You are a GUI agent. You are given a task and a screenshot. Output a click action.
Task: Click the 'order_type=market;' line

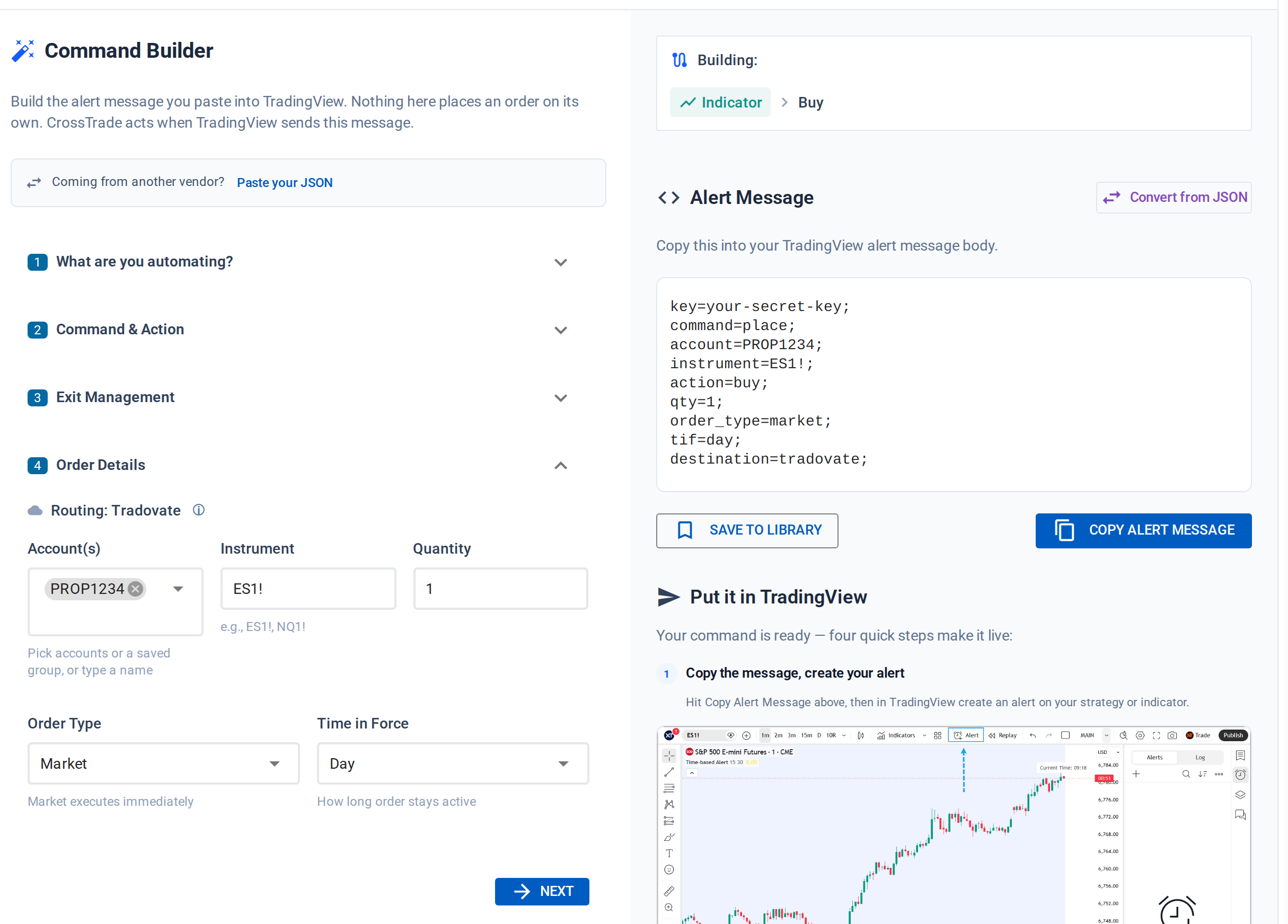pyautogui.click(x=751, y=421)
